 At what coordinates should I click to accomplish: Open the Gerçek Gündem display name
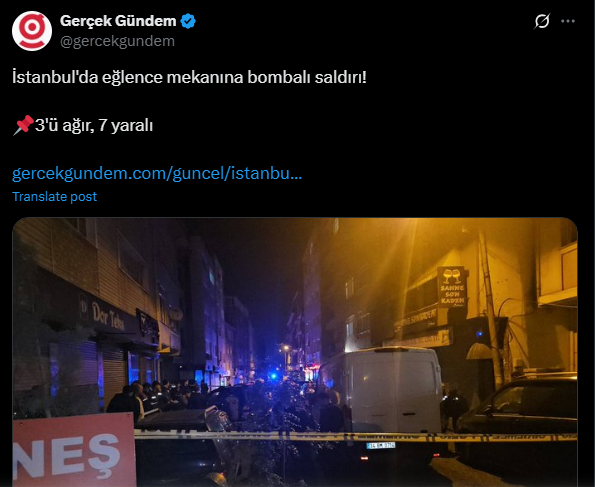[x=118, y=21]
